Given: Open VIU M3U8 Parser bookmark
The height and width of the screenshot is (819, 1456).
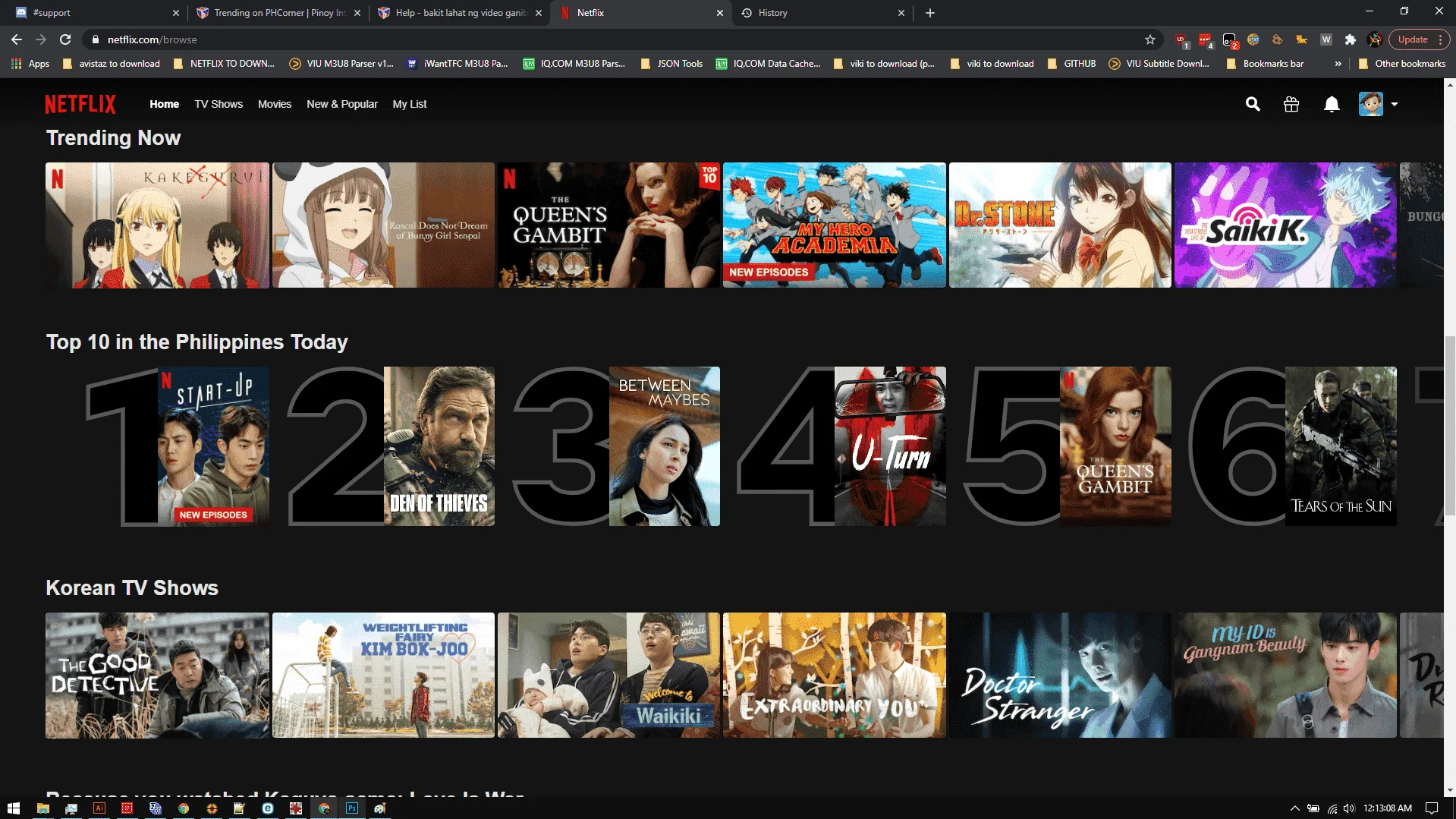Looking at the screenshot, I should [341, 64].
